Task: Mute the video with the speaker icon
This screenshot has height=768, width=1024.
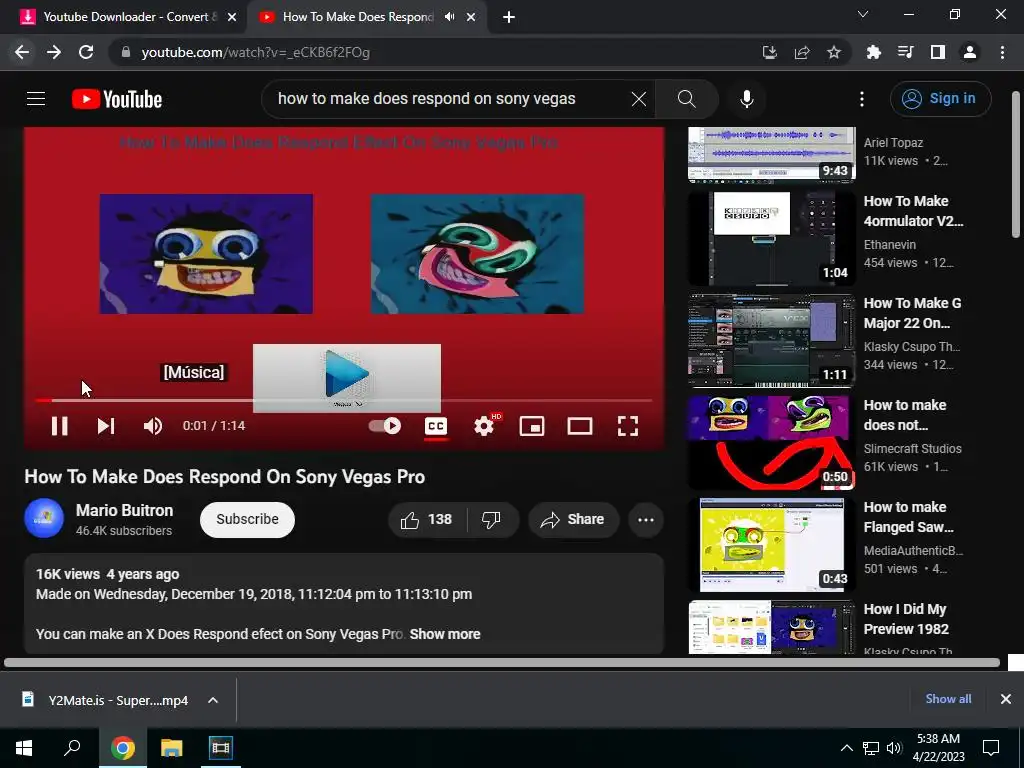Action: coord(153,426)
